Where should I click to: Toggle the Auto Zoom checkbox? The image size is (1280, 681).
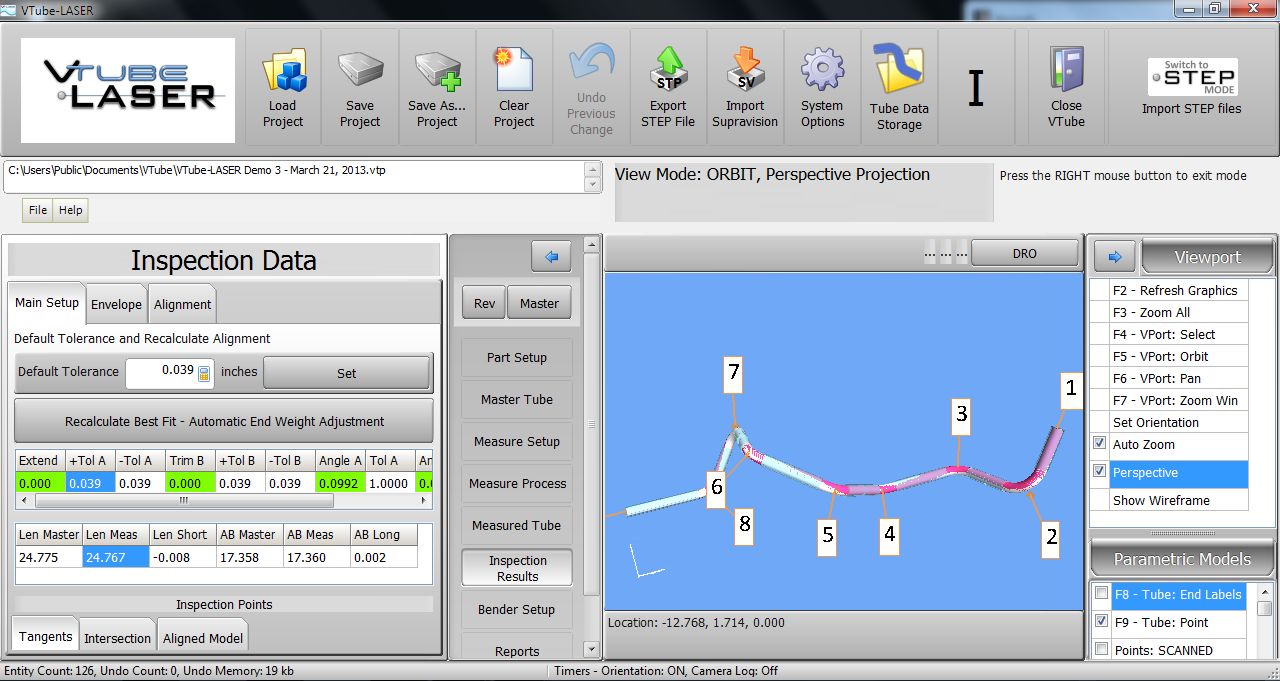1100,444
